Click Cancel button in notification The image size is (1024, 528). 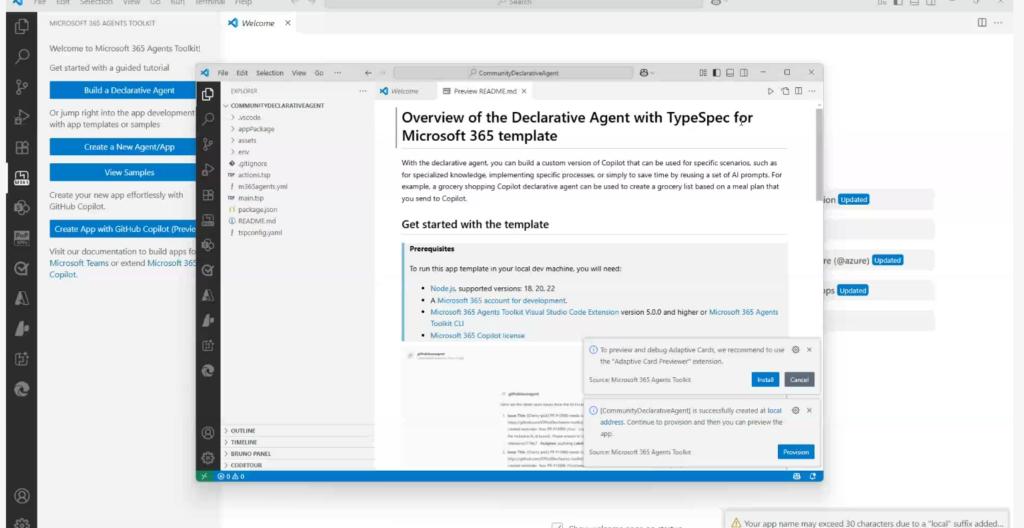pos(799,380)
